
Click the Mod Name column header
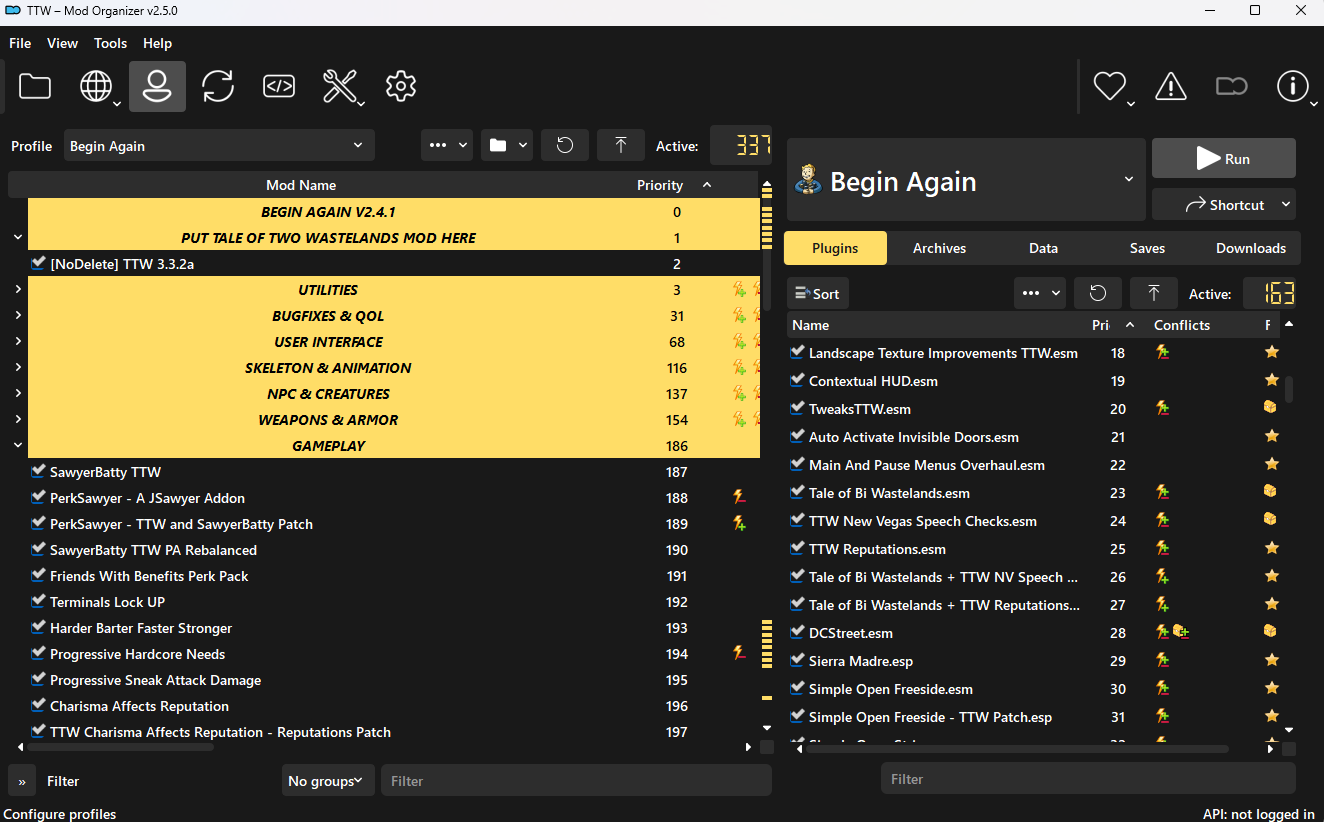300,185
